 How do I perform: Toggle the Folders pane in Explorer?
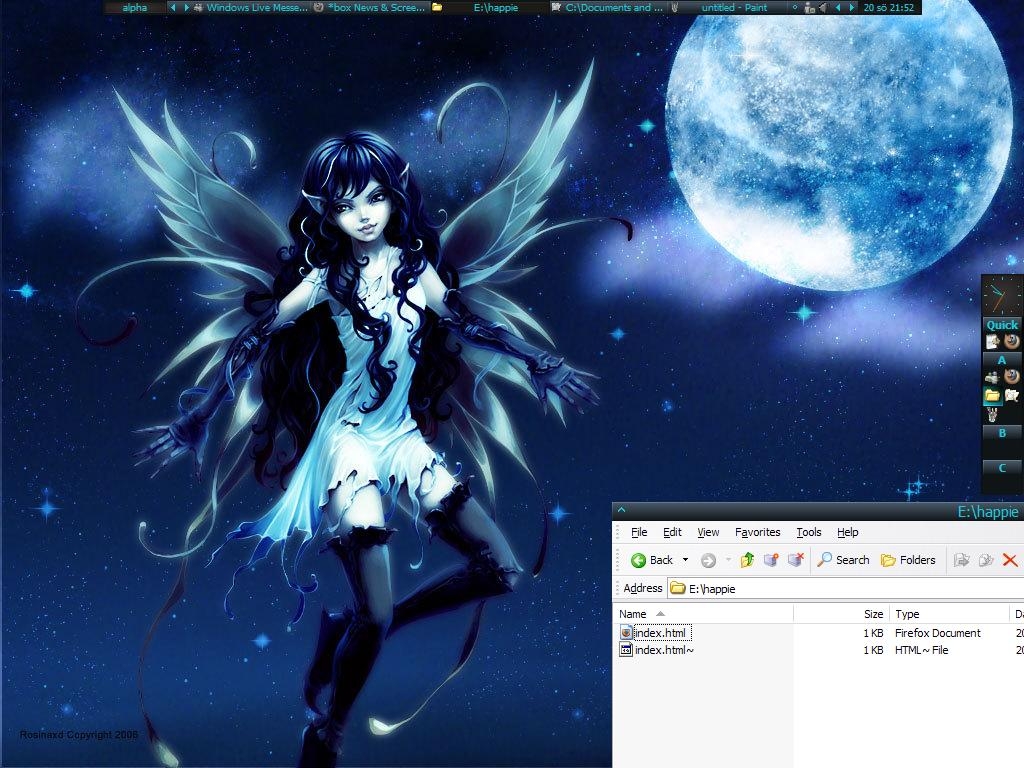click(908, 560)
